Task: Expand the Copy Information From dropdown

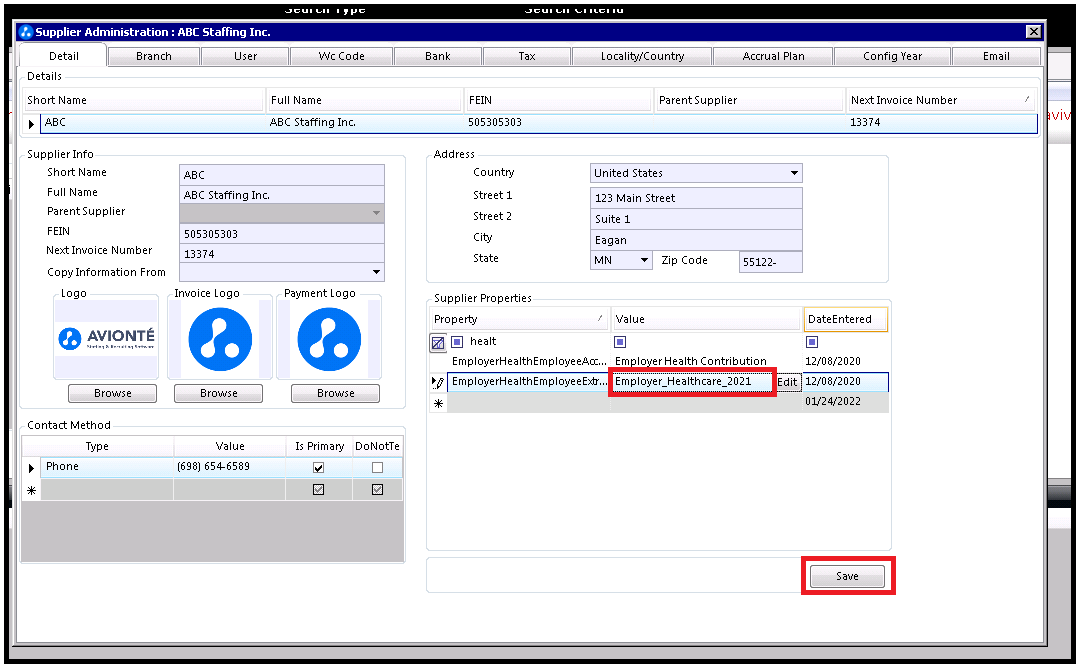Action: point(376,272)
